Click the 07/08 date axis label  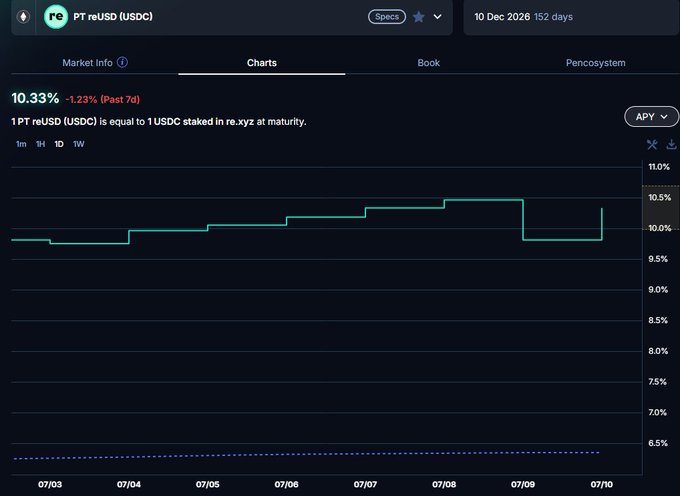[x=444, y=484]
